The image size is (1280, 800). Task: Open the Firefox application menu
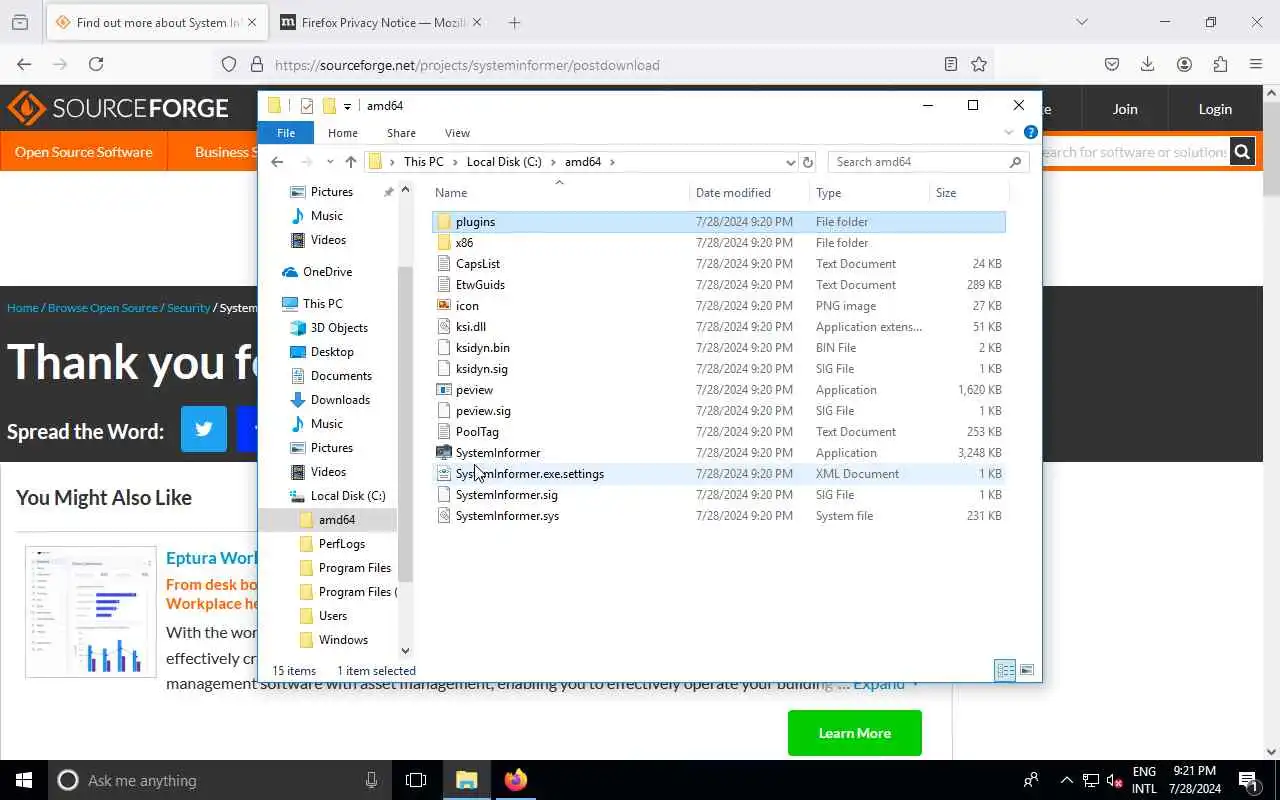[1256, 65]
